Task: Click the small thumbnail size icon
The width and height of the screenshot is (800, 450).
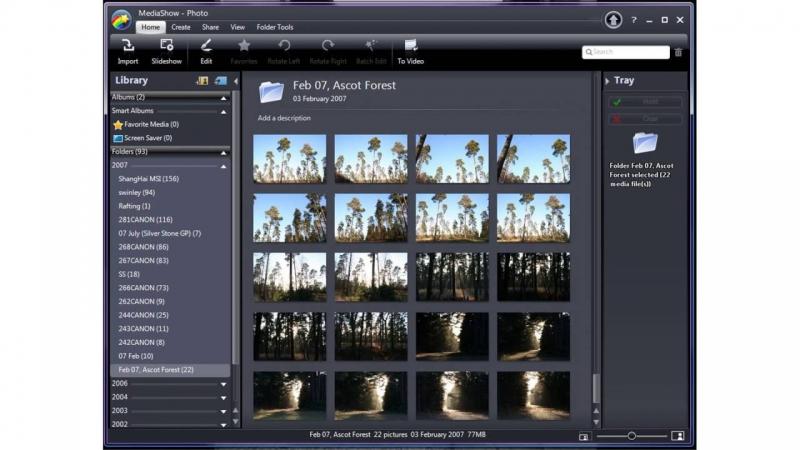Action: (584, 436)
